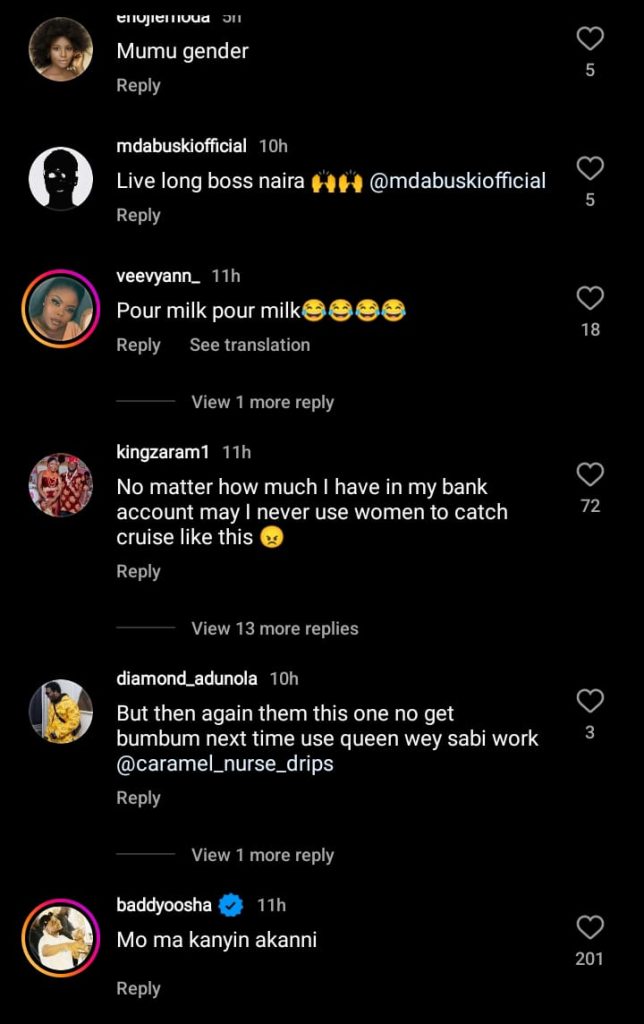Reply to baddyoosha's comment
The width and height of the screenshot is (644, 1024).
[x=138, y=988]
